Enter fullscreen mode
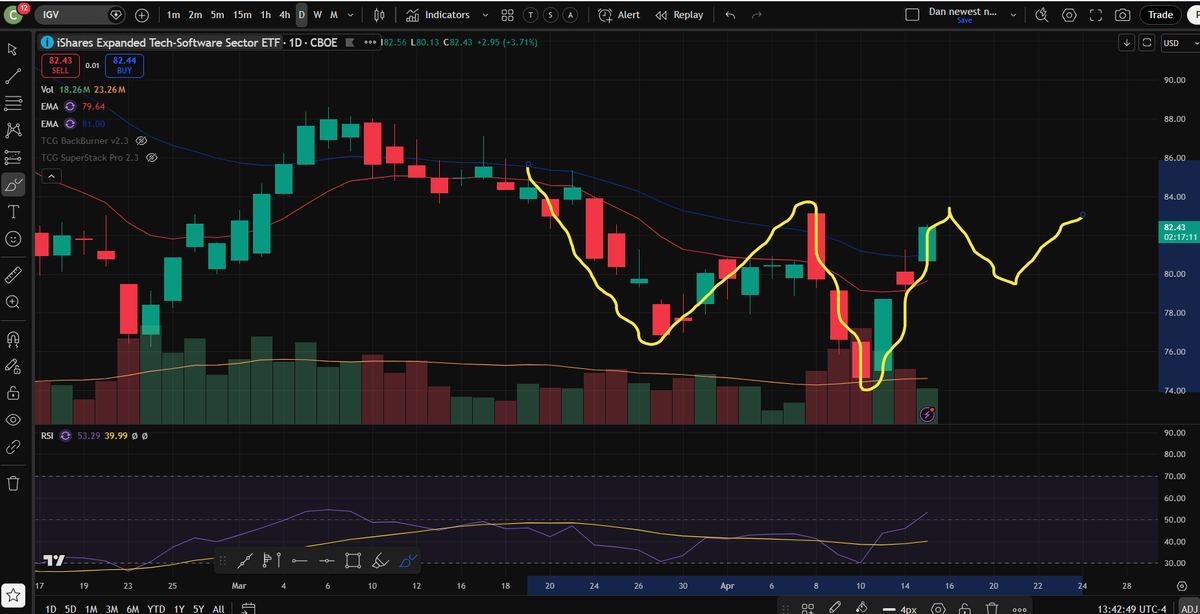Image resolution: width=1200 pixels, height=614 pixels. (x=1096, y=15)
